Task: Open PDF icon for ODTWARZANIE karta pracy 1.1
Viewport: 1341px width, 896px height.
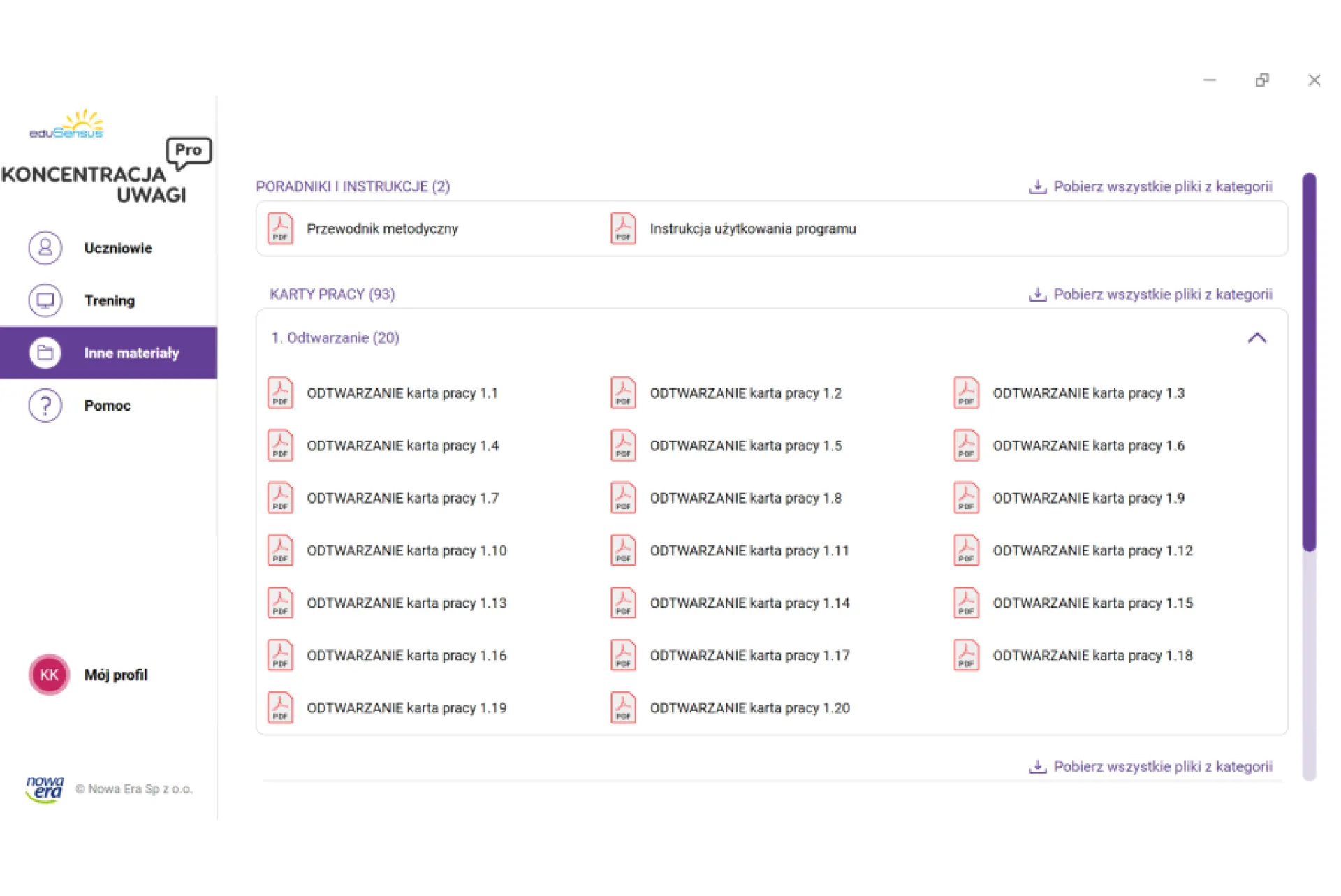Action: pos(280,392)
